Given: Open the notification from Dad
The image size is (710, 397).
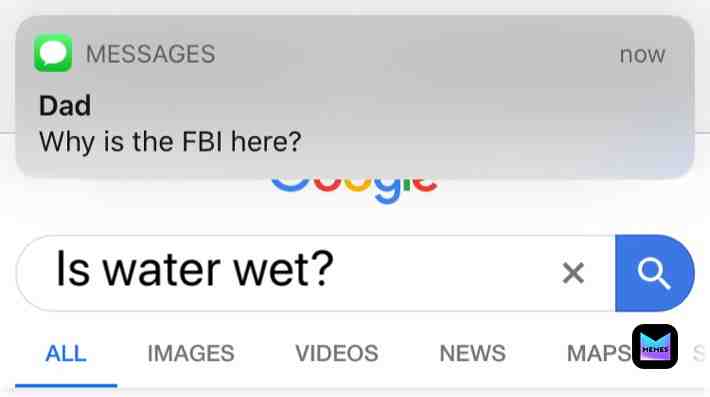Looking at the screenshot, I should [355, 96].
